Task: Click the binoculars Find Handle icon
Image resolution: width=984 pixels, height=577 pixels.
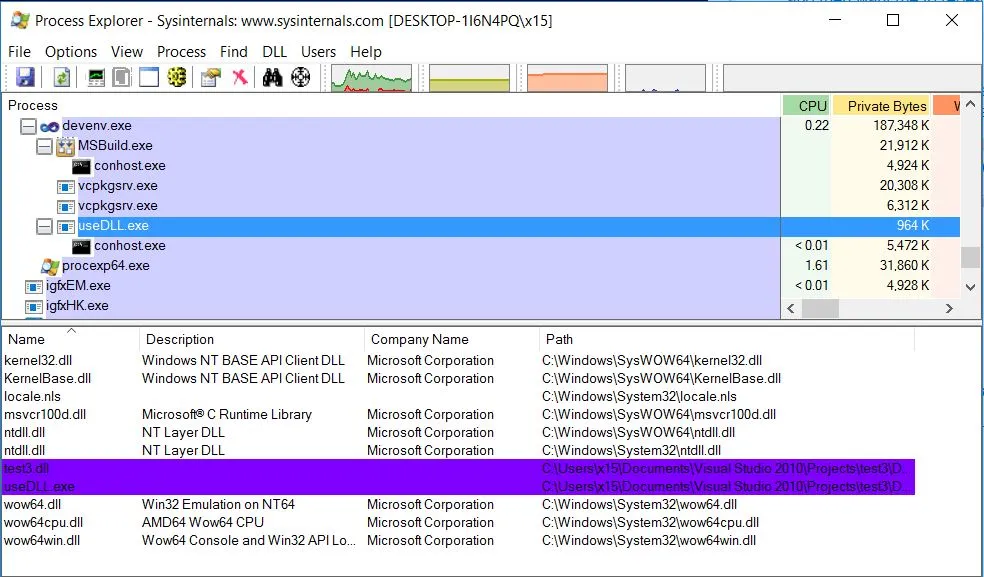Action: [x=272, y=77]
